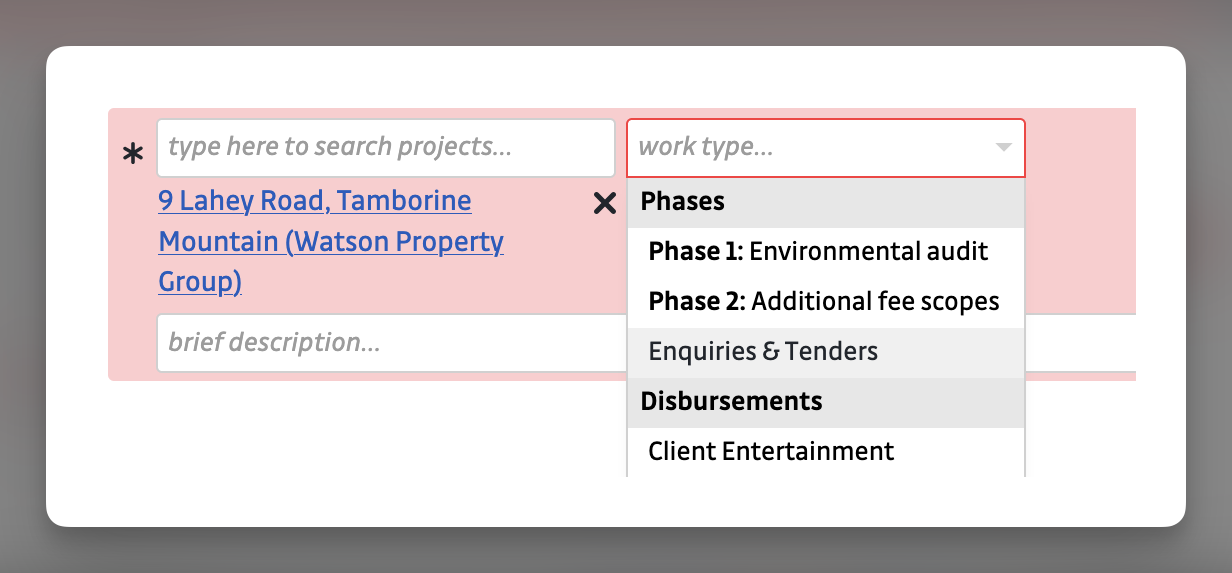The width and height of the screenshot is (1232, 573).
Task: Select Client Entertainment disbursement option
Action: pyautogui.click(x=771, y=451)
